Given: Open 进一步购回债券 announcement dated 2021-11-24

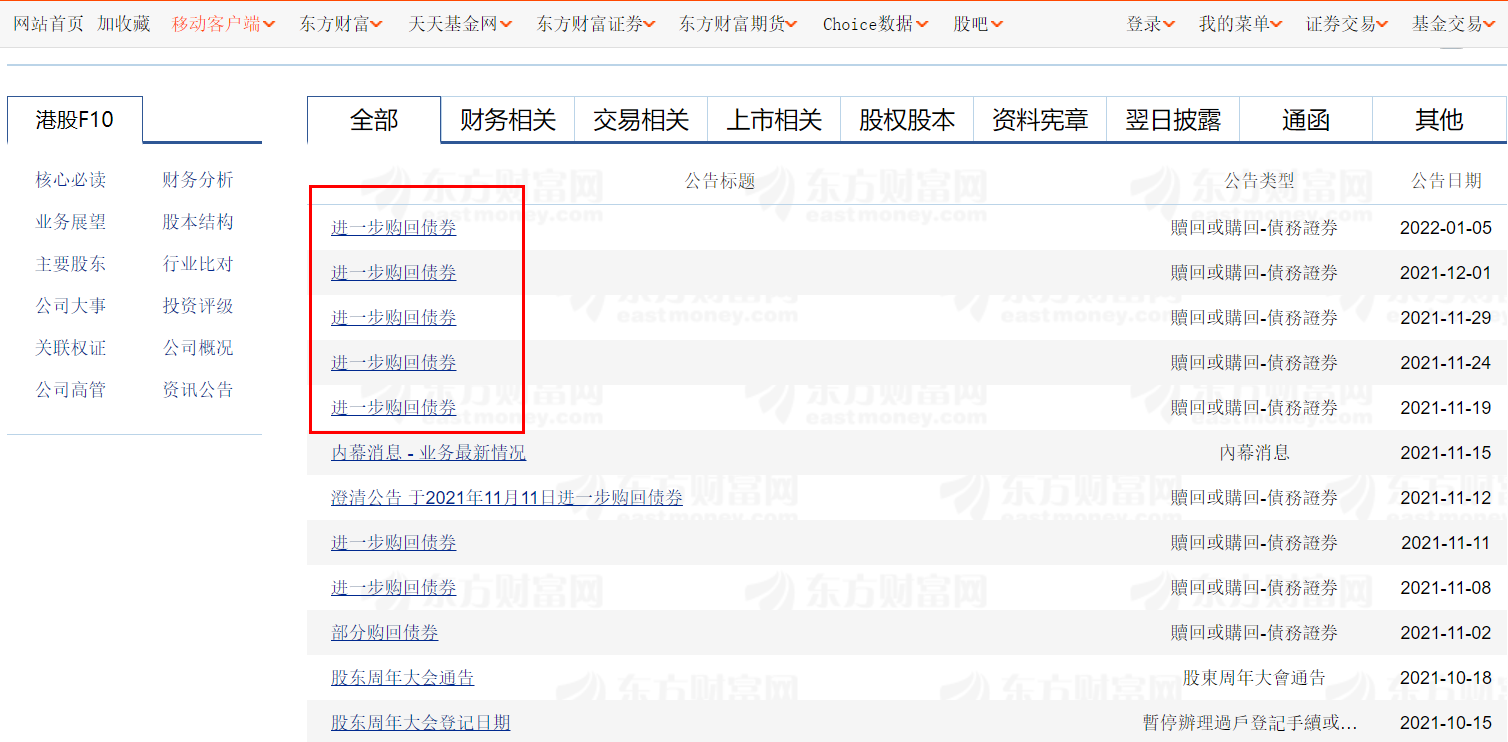Looking at the screenshot, I should point(394,363).
